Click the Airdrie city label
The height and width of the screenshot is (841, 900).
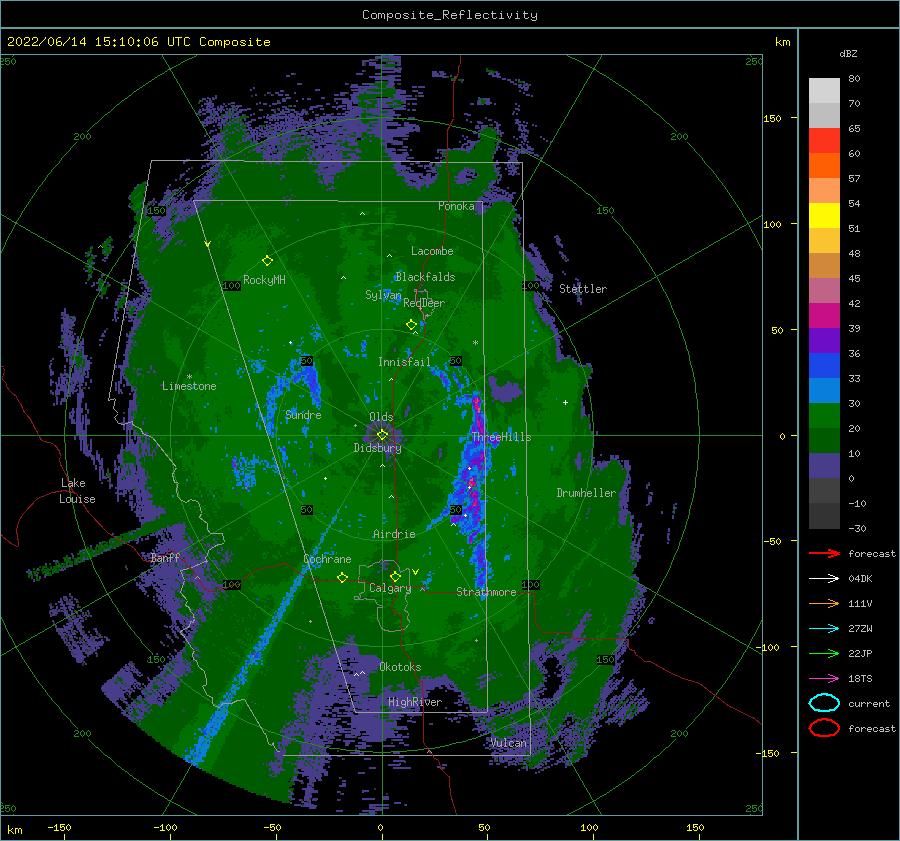pos(394,534)
